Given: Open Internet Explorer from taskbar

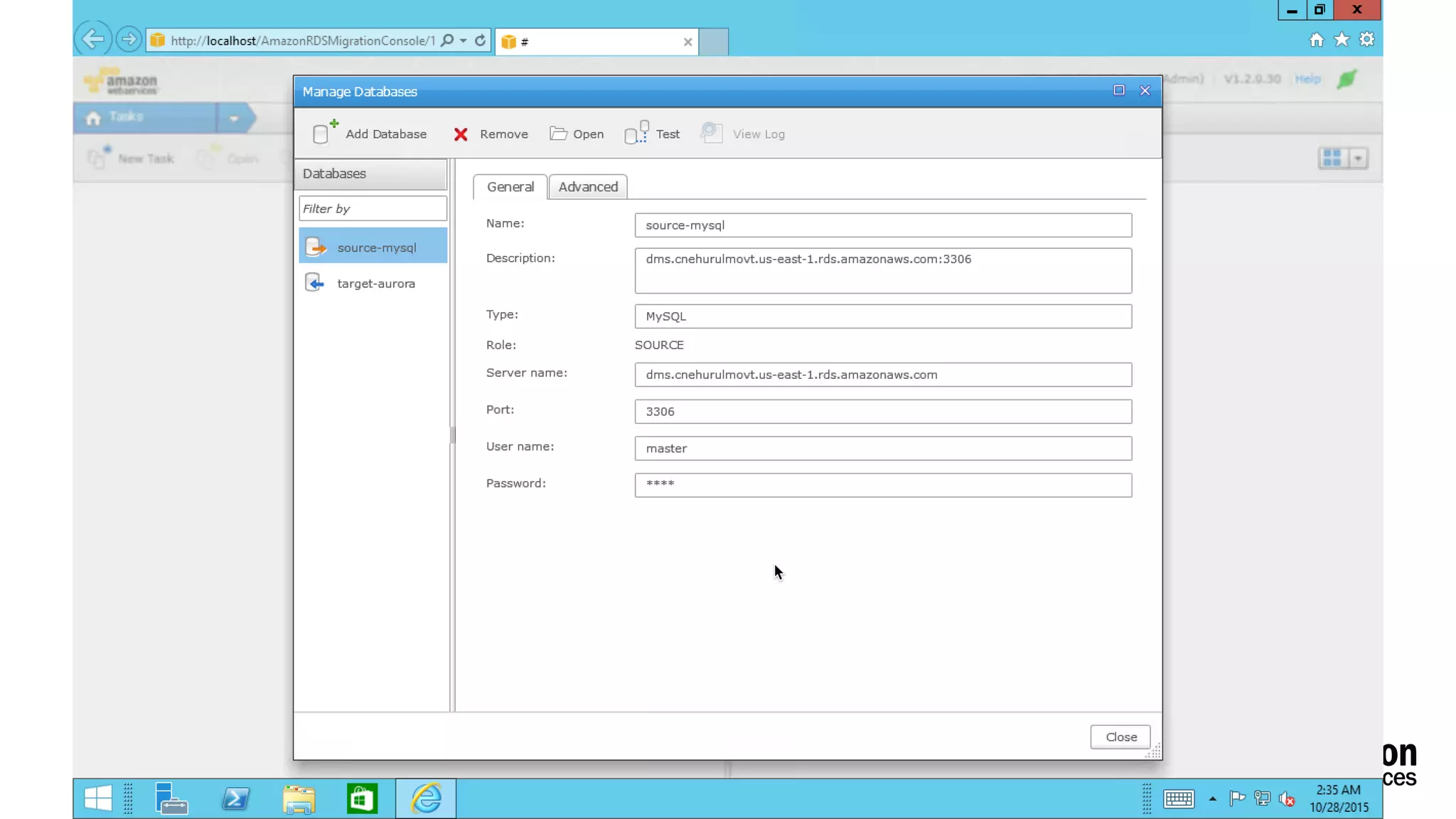Looking at the screenshot, I should [x=426, y=798].
